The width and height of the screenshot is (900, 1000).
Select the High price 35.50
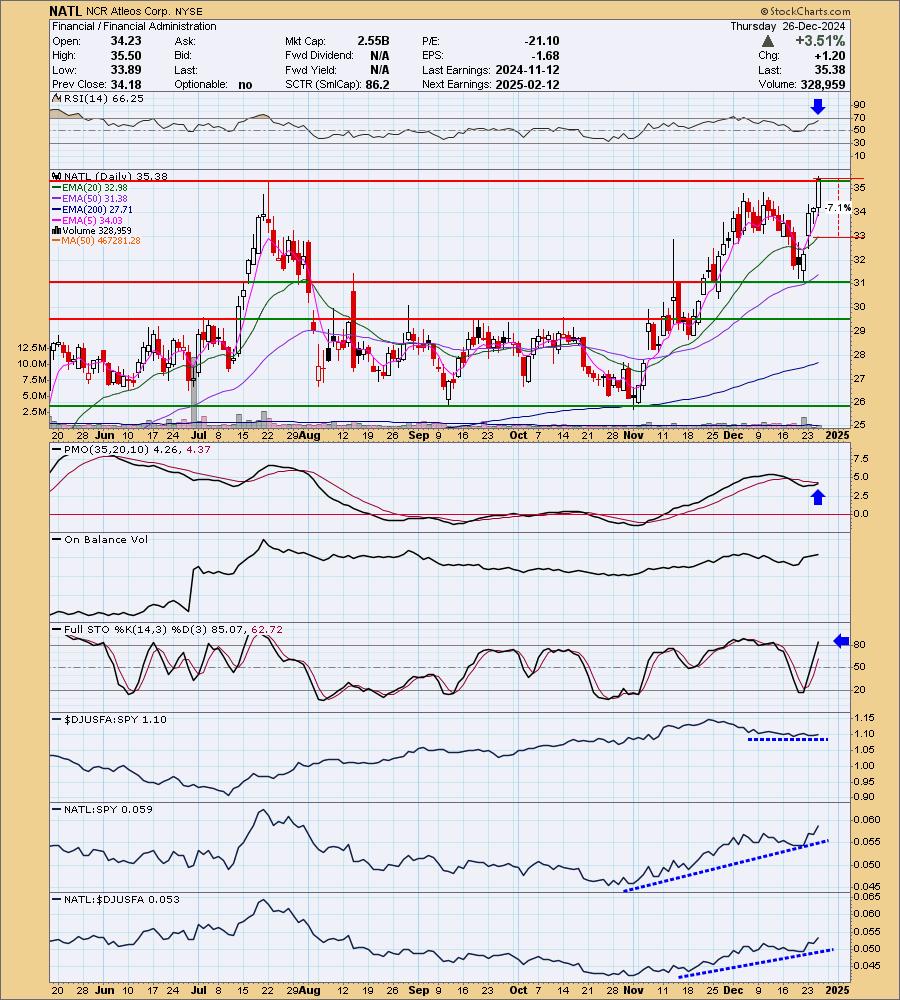(x=126, y=55)
